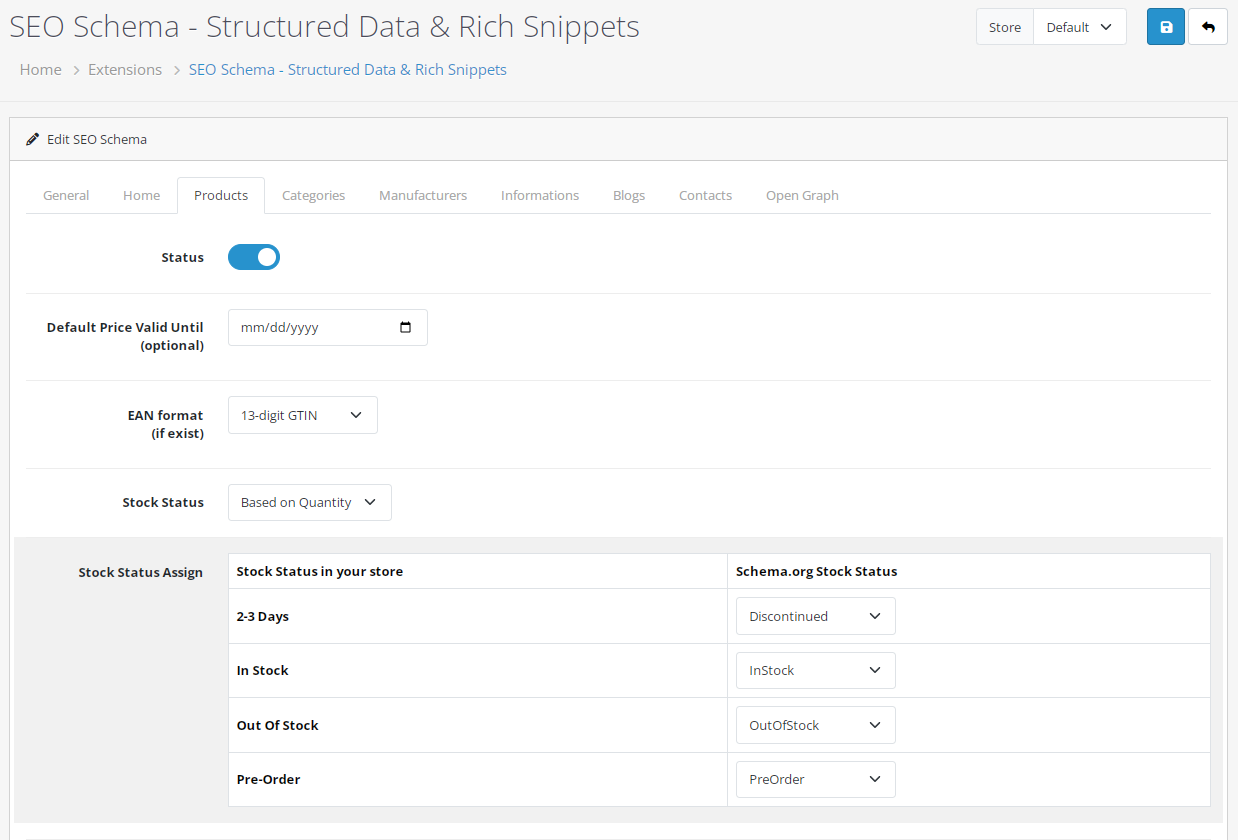Open the Informations tab

540,195
